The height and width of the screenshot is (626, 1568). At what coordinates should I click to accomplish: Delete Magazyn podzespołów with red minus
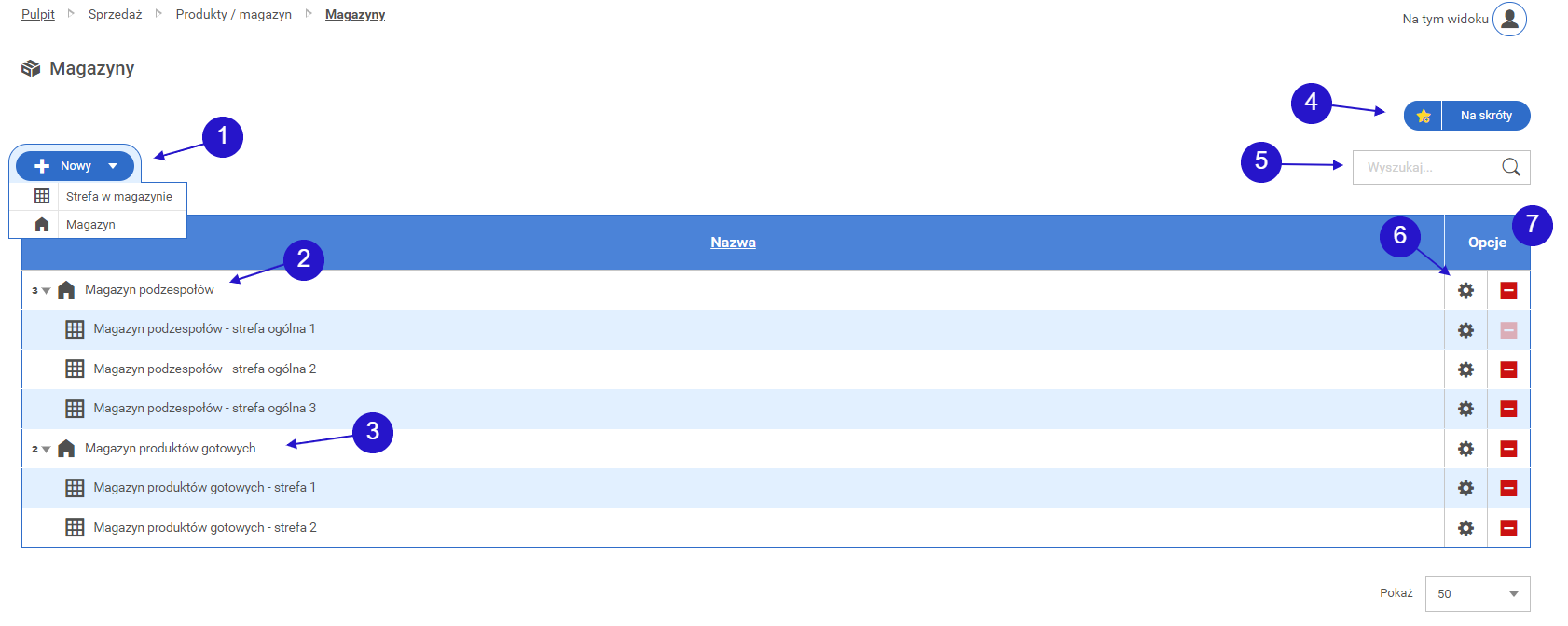[x=1508, y=290]
